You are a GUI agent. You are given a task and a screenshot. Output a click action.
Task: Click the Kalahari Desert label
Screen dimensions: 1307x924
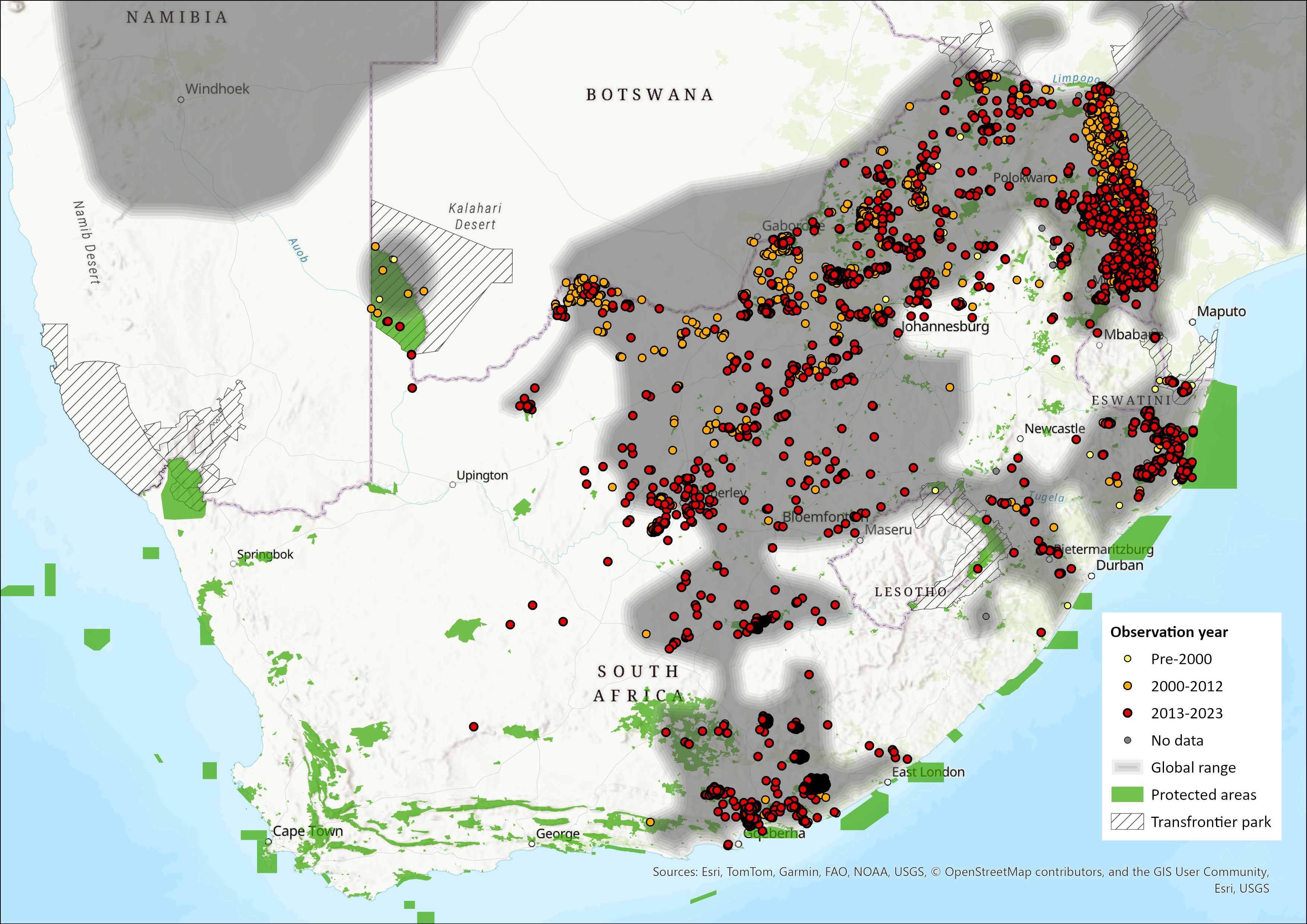(x=475, y=216)
